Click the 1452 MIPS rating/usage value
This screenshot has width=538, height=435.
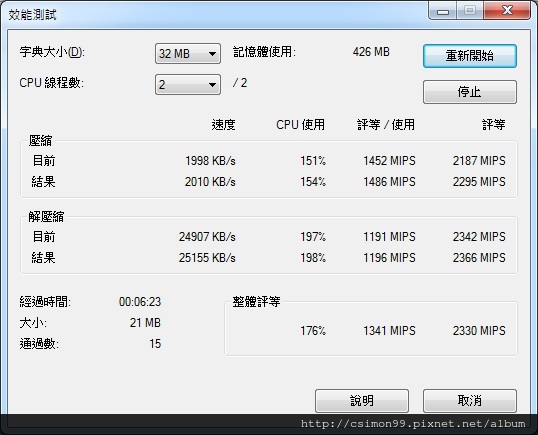389,161
